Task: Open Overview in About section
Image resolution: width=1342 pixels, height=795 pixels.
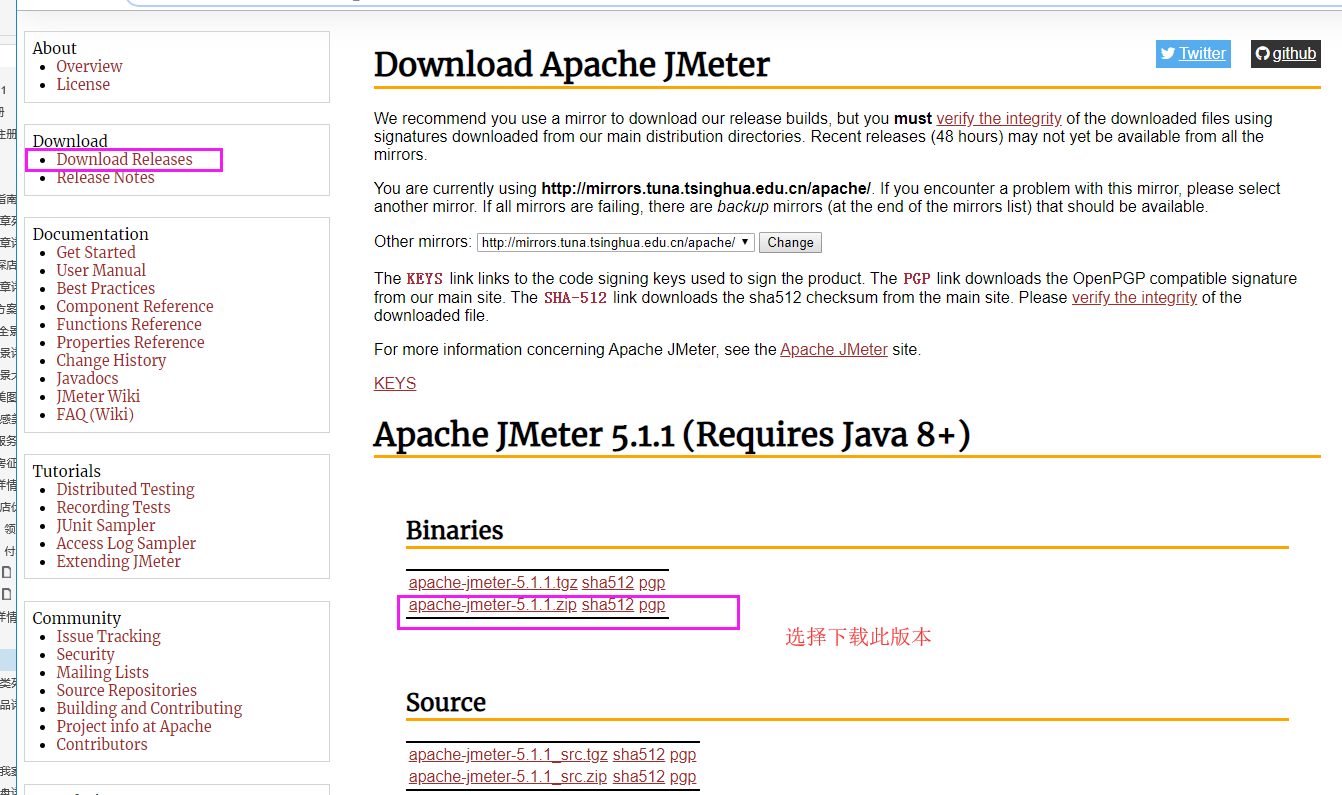Action: tap(89, 66)
